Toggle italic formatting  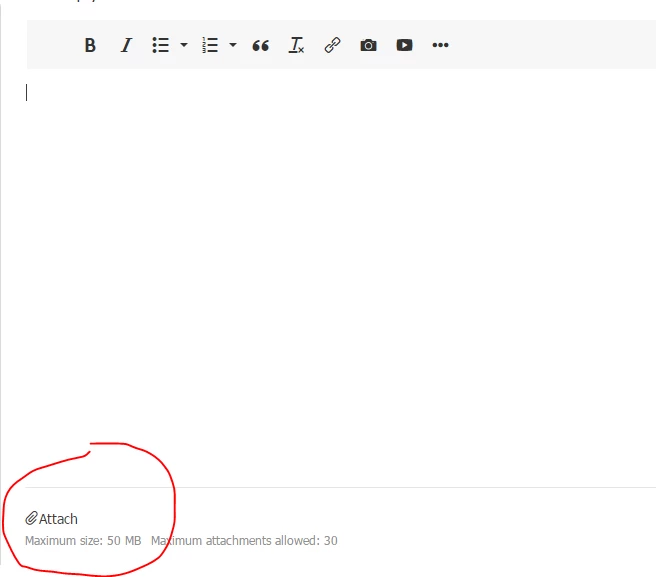tap(126, 45)
